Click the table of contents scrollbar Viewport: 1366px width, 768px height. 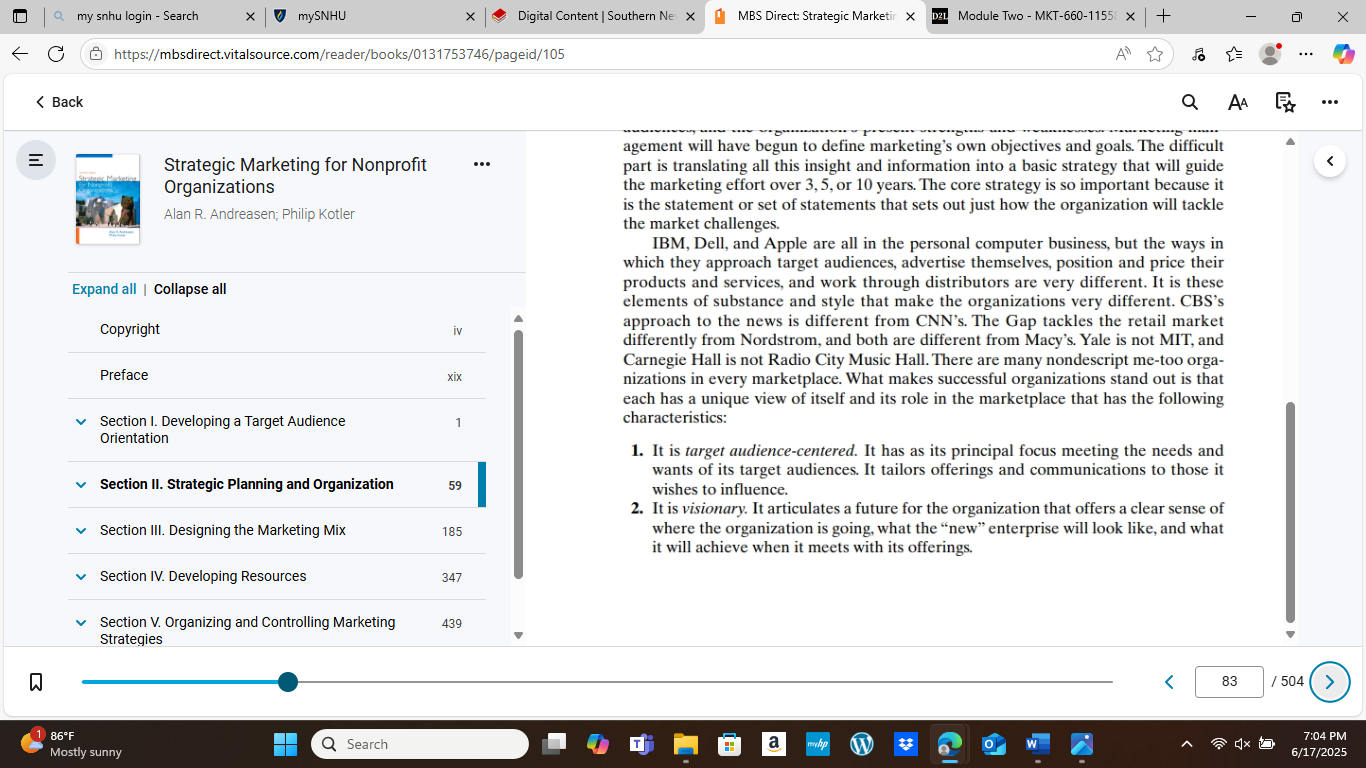(x=518, y=454)
